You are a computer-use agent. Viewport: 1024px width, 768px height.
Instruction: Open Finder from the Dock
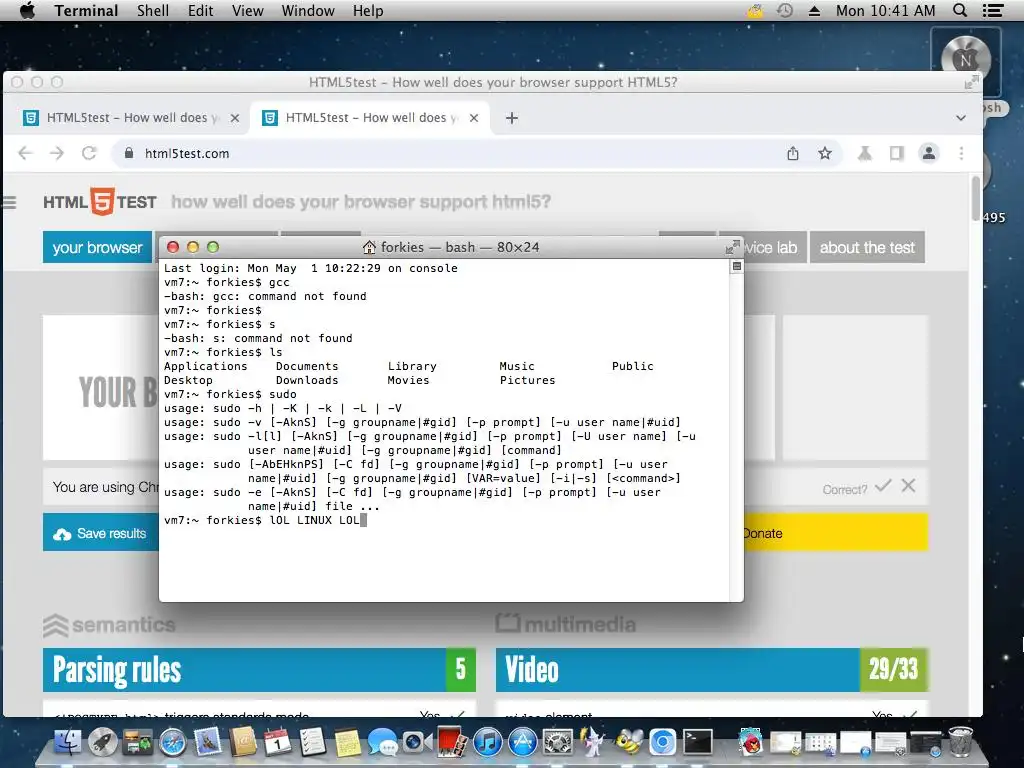tap(67, 742)
